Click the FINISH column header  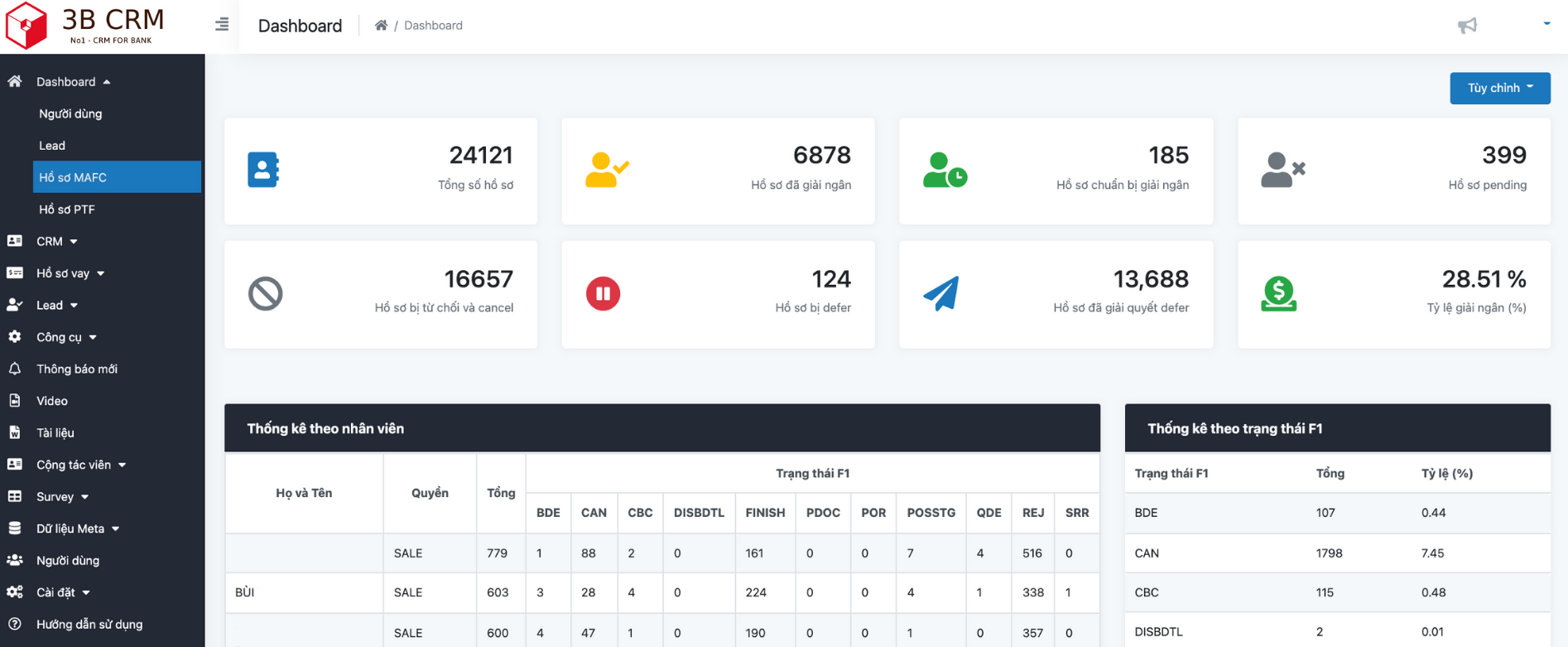click(x=764, y=513)
